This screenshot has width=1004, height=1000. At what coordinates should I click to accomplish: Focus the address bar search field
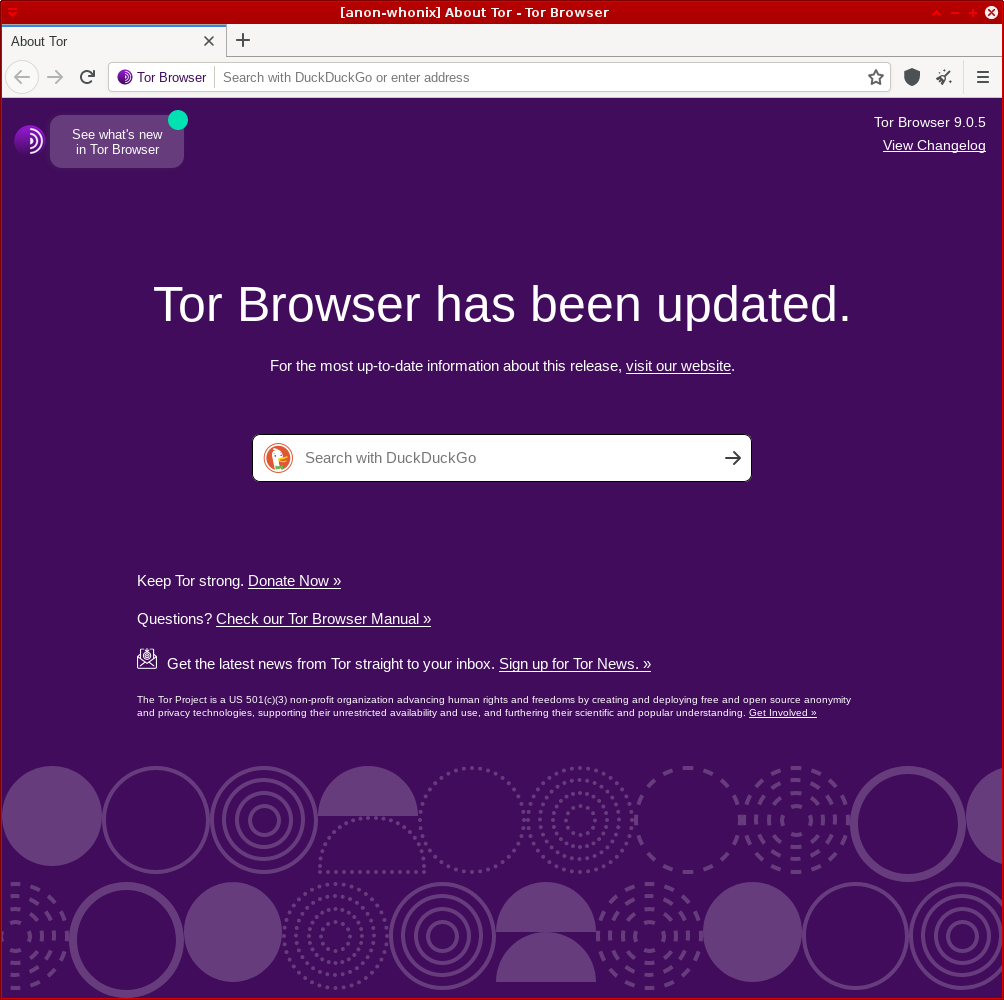coord(538,77)
